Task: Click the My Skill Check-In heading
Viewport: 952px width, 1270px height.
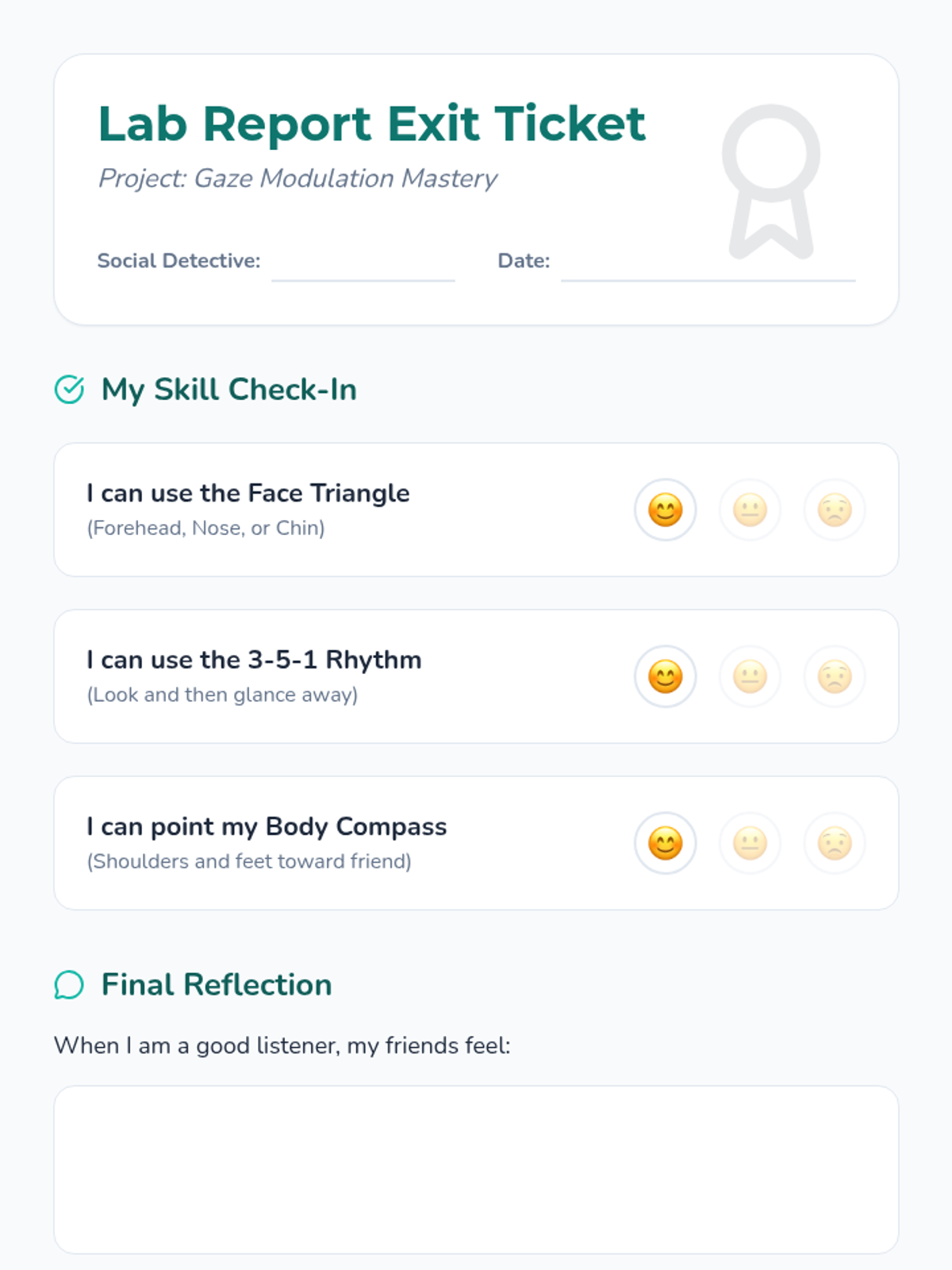Action: (228, 390)
